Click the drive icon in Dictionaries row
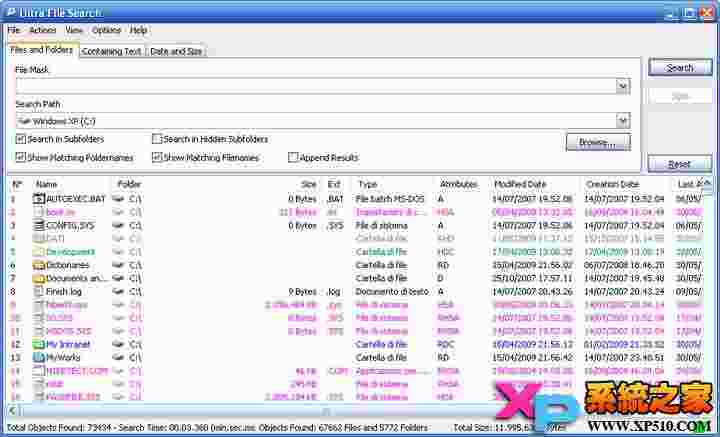 (x=119, y=265)
